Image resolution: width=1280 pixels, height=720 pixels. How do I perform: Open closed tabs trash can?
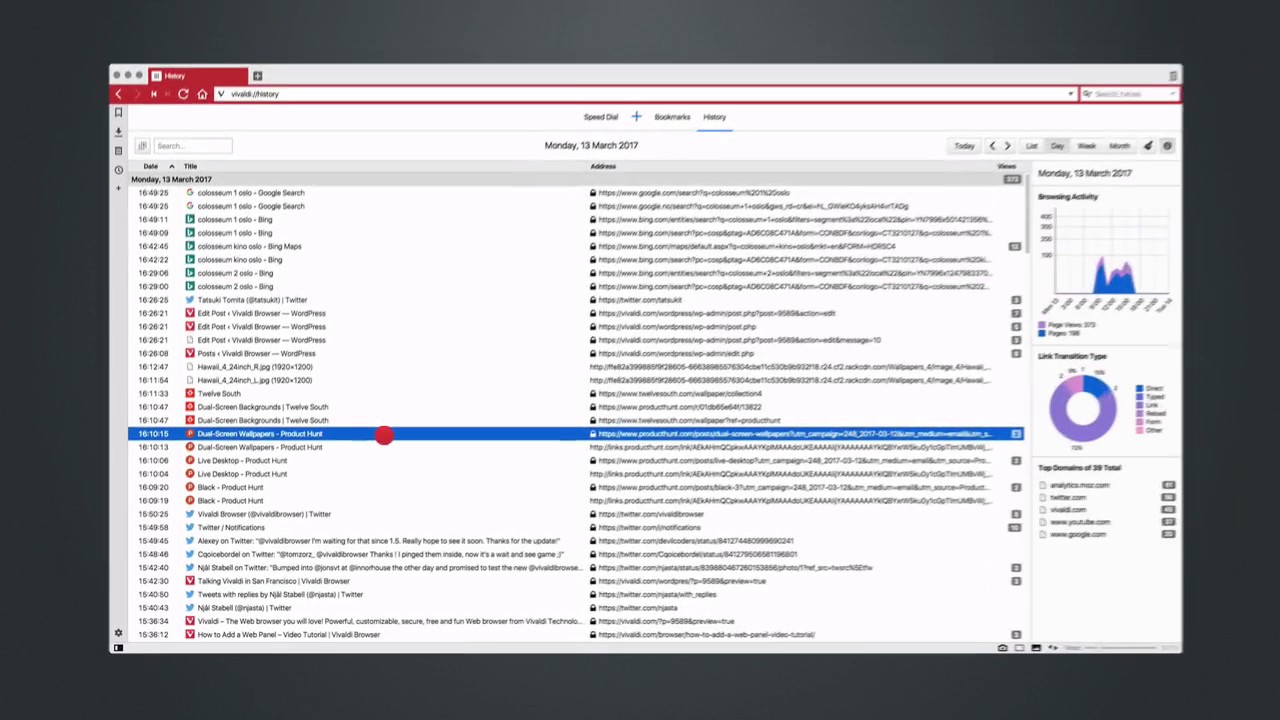[1173, 76]
